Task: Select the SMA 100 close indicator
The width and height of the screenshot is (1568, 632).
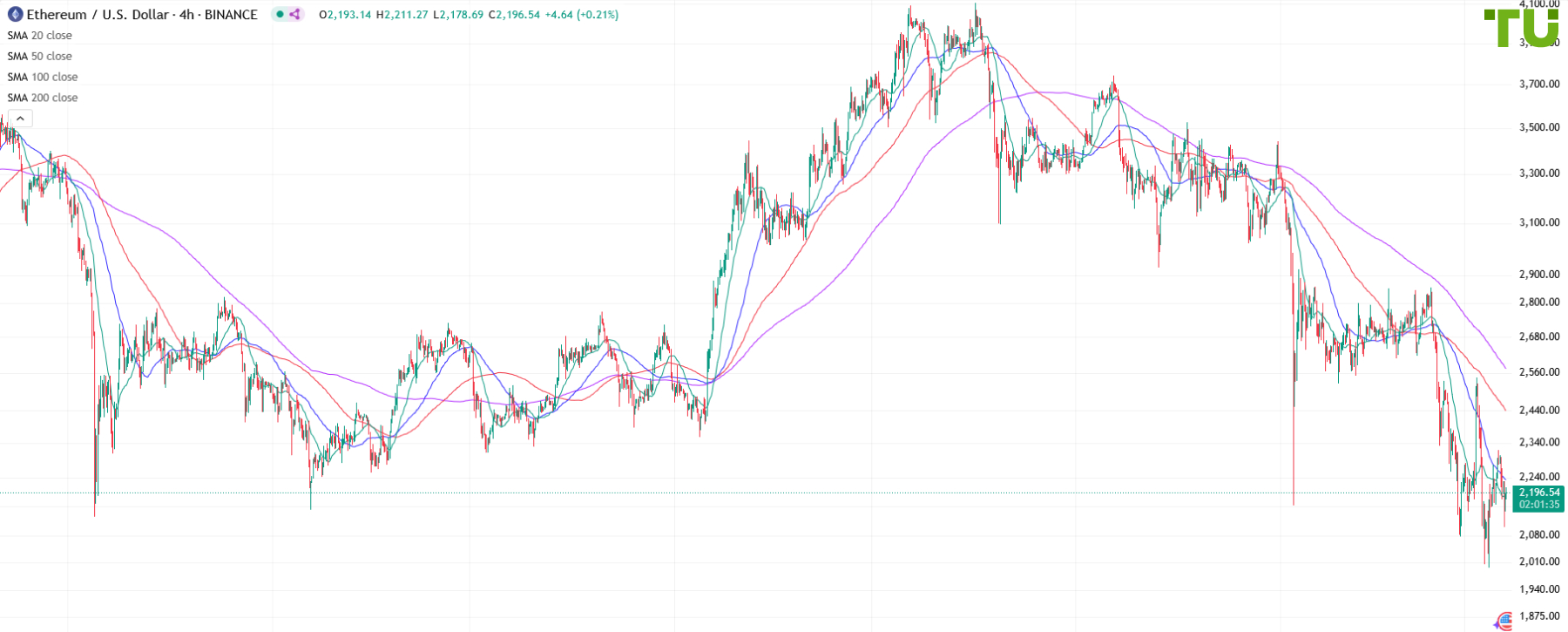Action: (x=43, y=78)
